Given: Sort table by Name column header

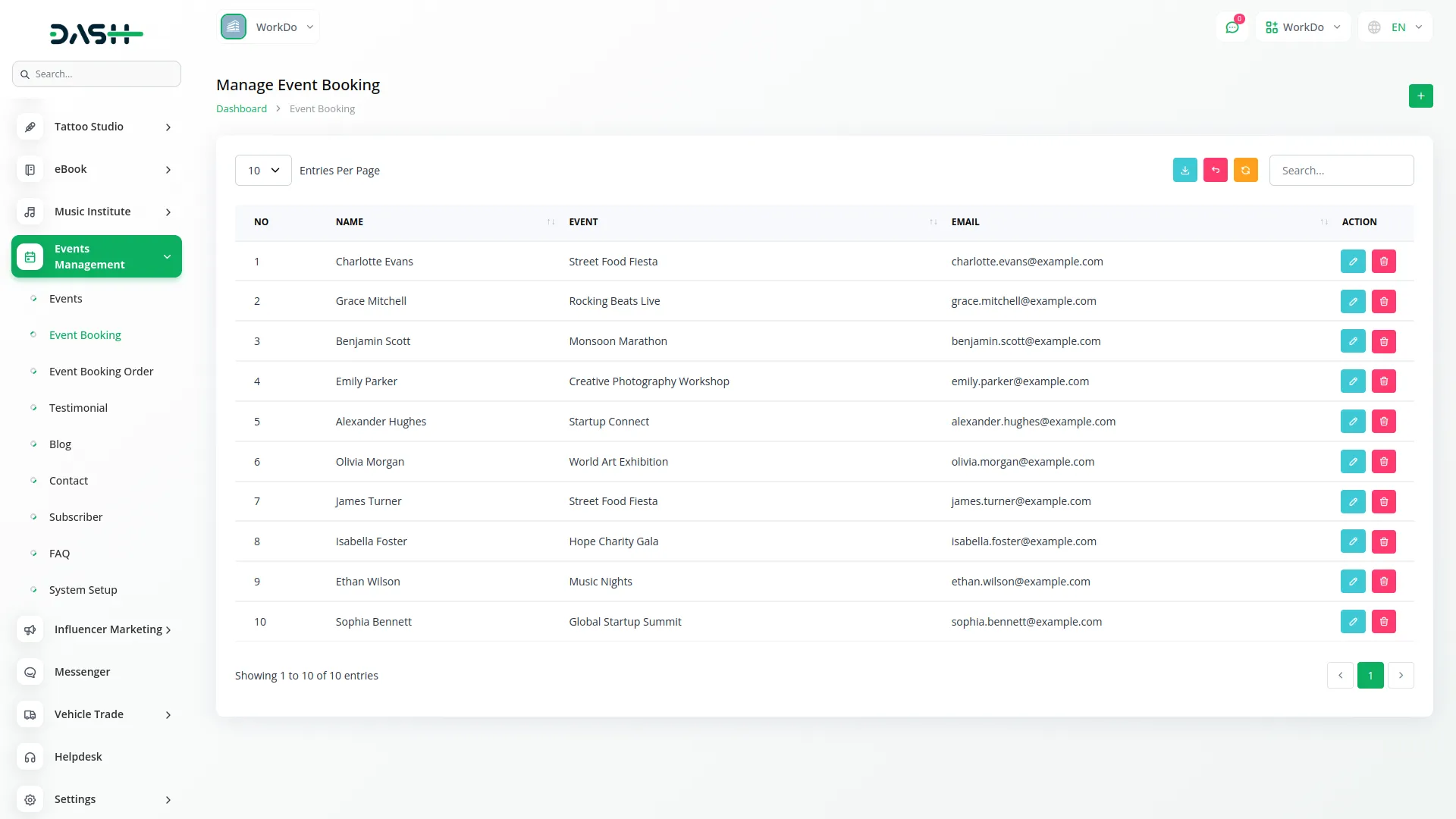Looking at the screenshot, I should (x=350, y=222).
